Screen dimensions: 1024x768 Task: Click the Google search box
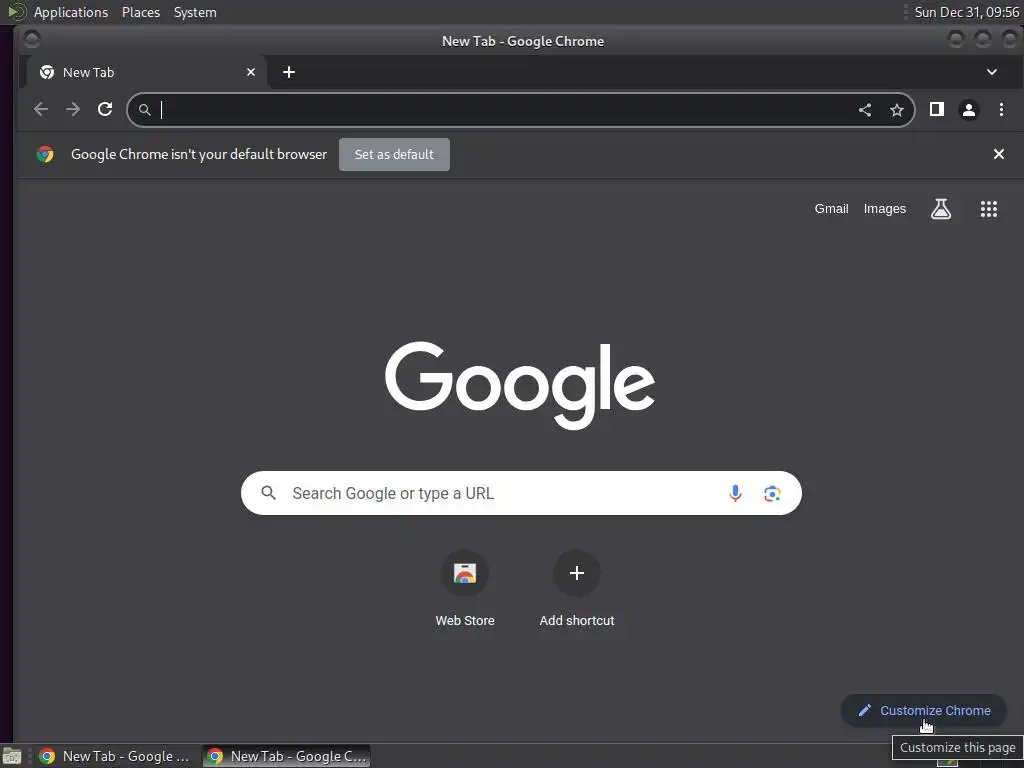click(x=521, y=493)
